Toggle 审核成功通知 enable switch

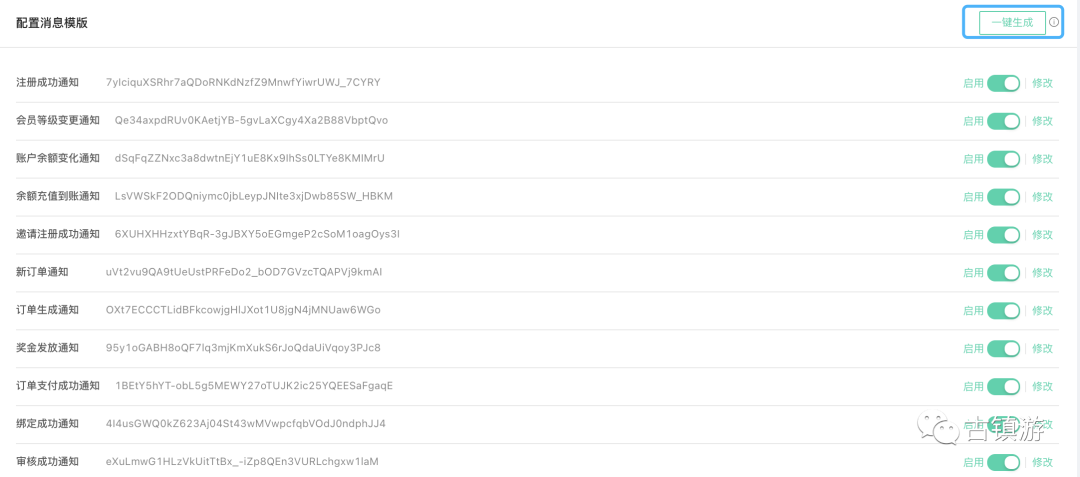(x=1004, y=461)
